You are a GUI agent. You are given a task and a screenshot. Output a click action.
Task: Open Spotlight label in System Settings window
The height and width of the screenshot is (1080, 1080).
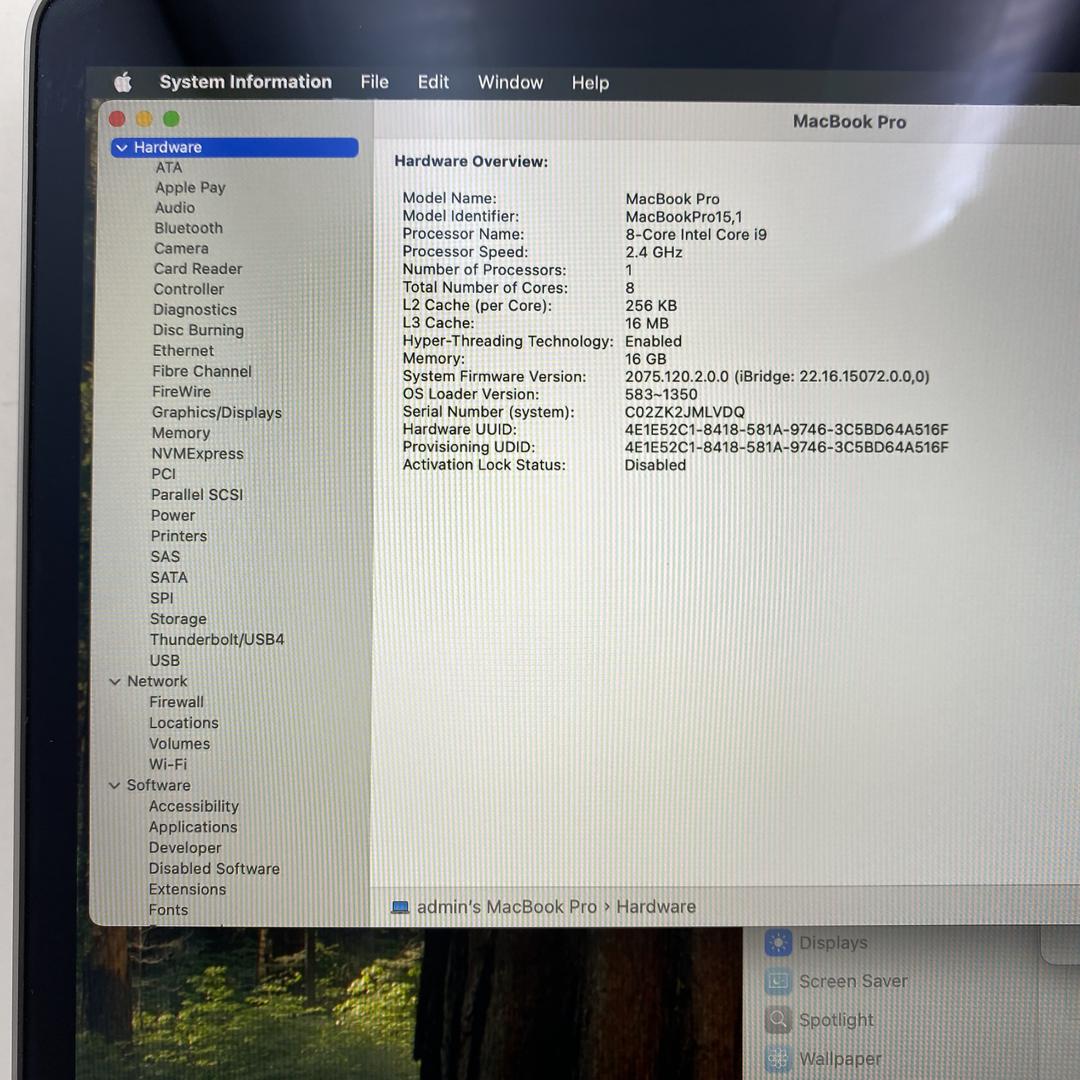tap(836, 1020)
